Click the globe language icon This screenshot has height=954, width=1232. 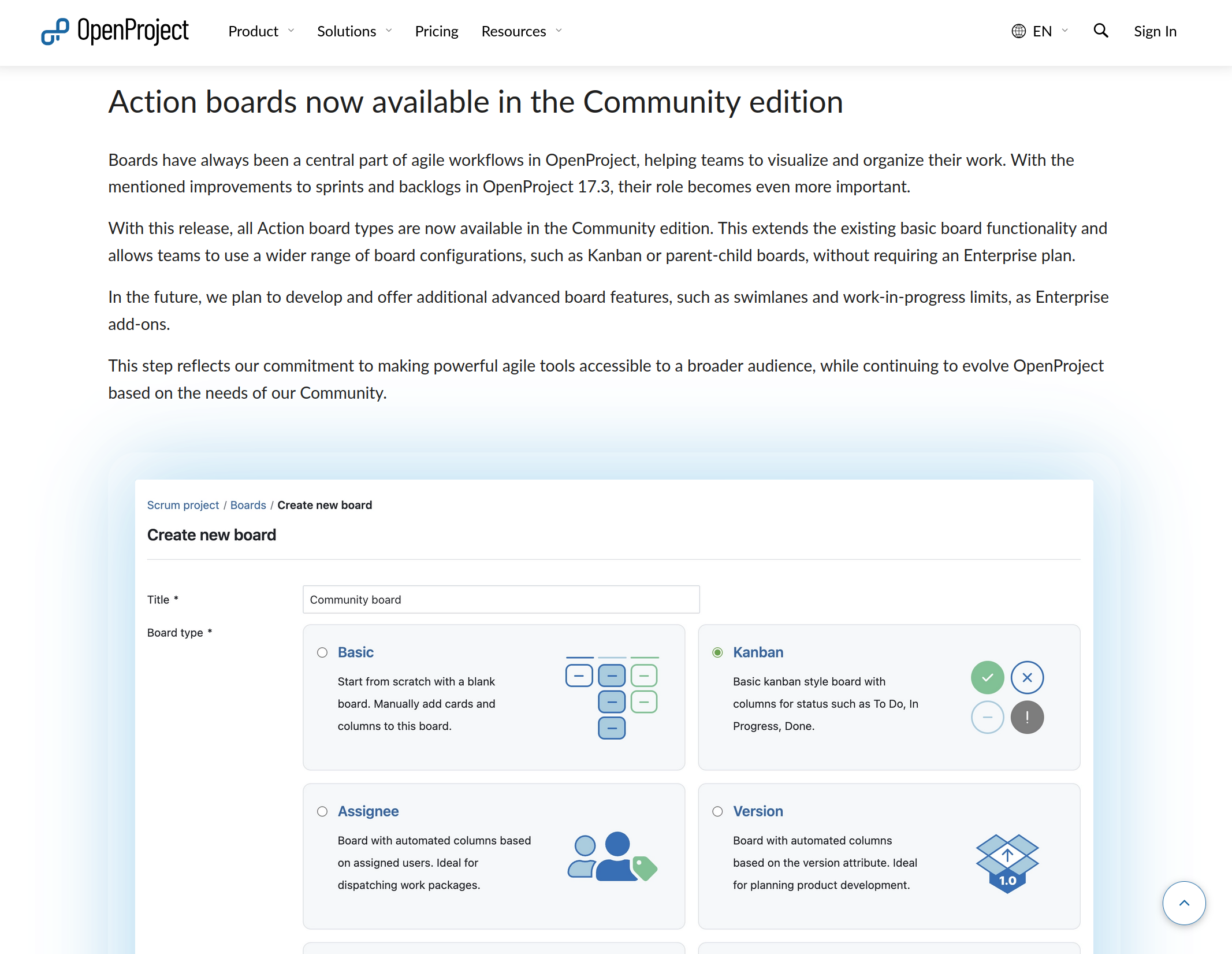click(x=1019, y=31)
